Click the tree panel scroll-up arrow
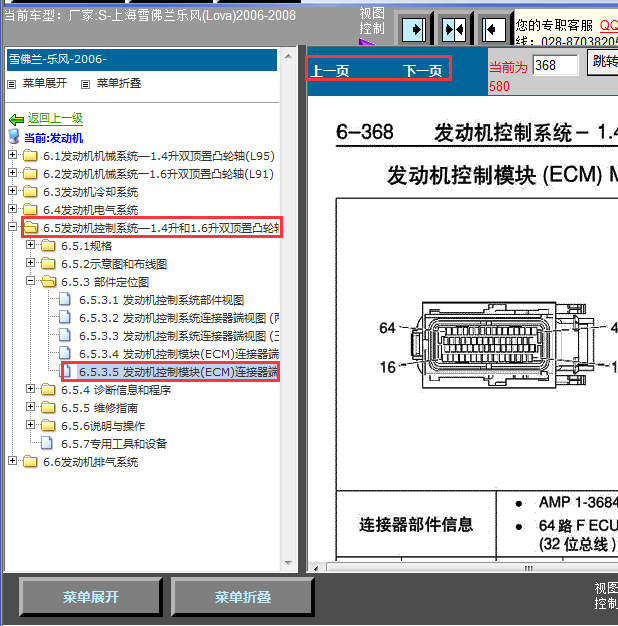The image size is (618, 626). pyautogui.click(x=288, y=56)
